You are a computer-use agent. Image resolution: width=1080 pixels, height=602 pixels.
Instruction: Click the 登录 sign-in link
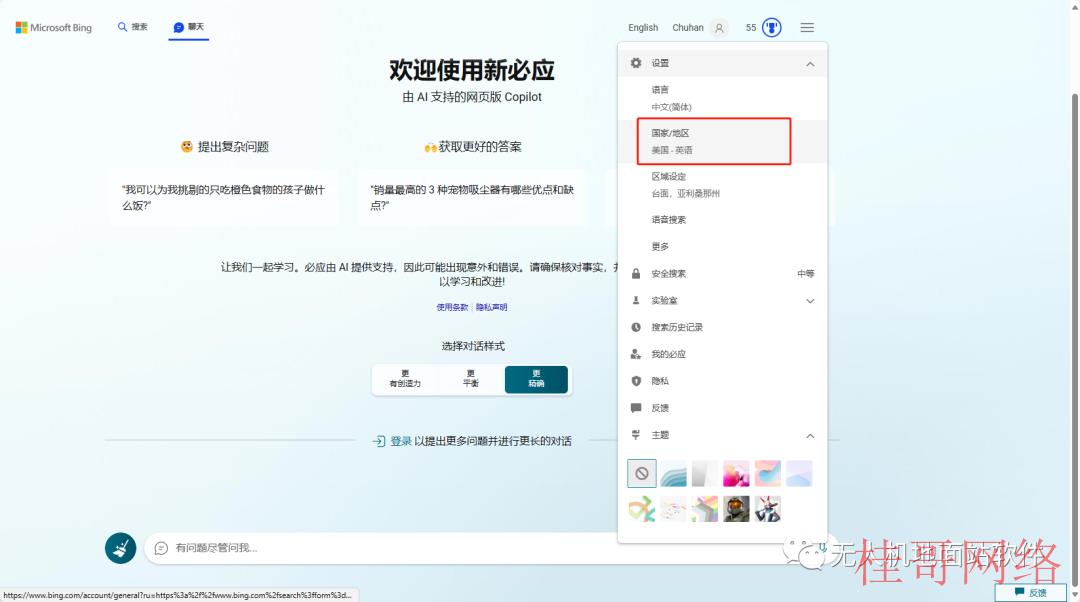[x=401, y=441]
